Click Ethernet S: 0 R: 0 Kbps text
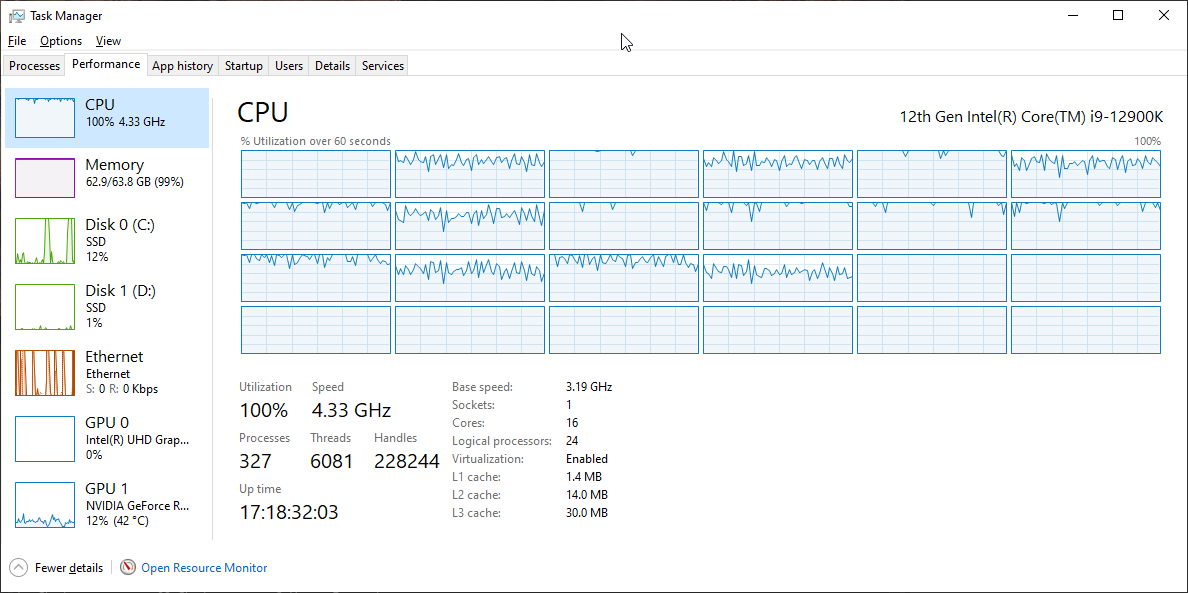The image size is (1188, 593). point(121,389)
